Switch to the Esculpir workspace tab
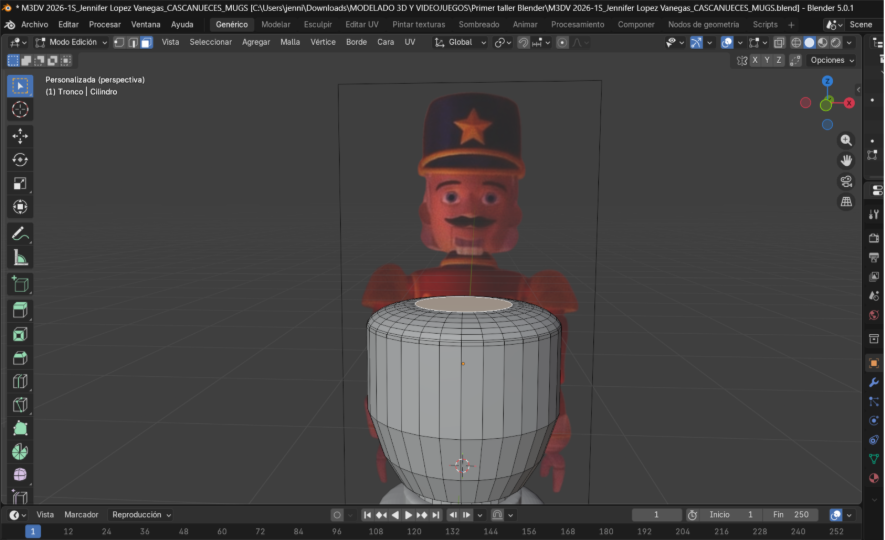 coord(318,24)
